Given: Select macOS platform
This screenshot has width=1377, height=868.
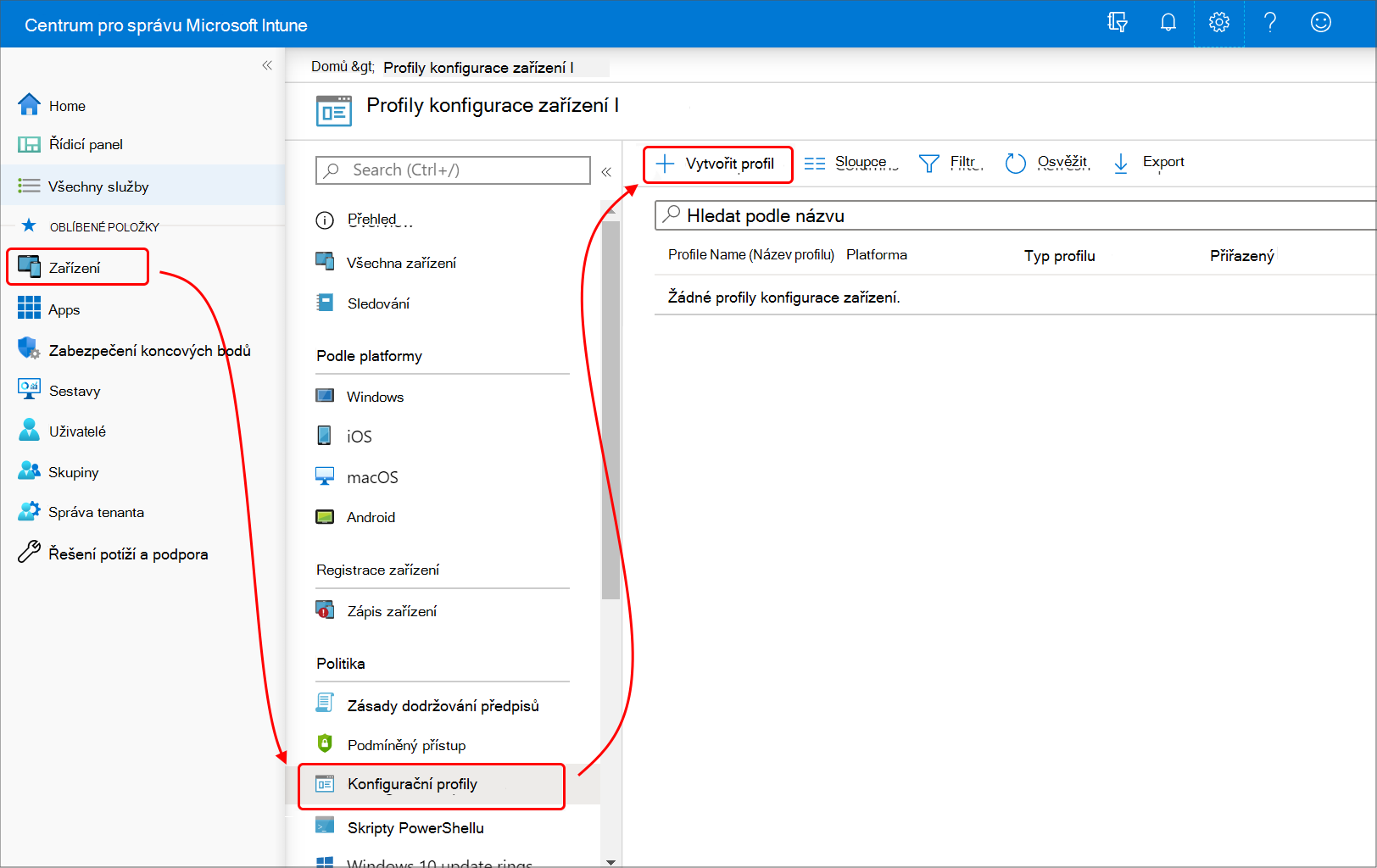Looking at the screenshot, I should pos(372,477).
